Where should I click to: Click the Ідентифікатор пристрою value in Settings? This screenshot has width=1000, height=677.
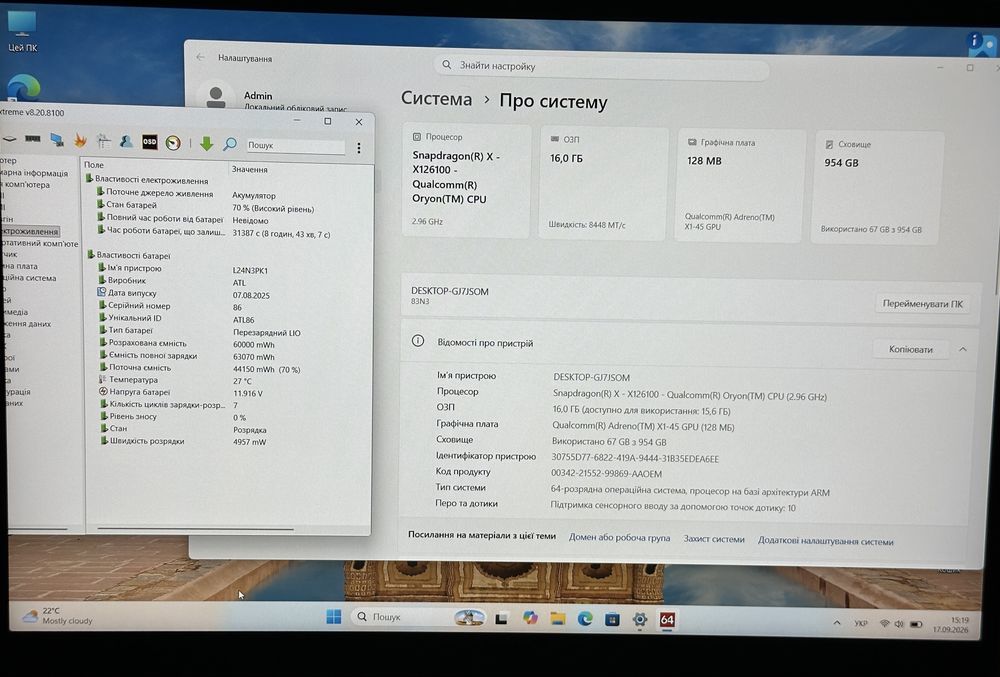pyautogui.click(x=635, y=458)
